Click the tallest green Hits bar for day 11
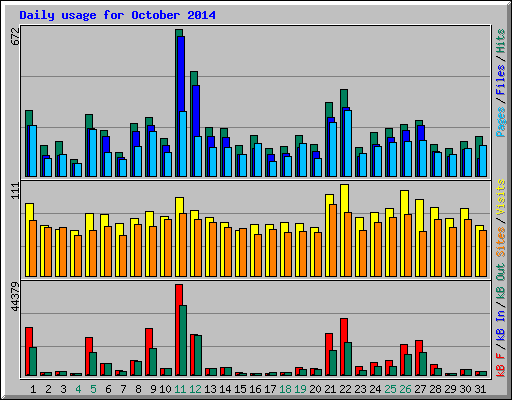Screen dimensions: 512x400 177,103
